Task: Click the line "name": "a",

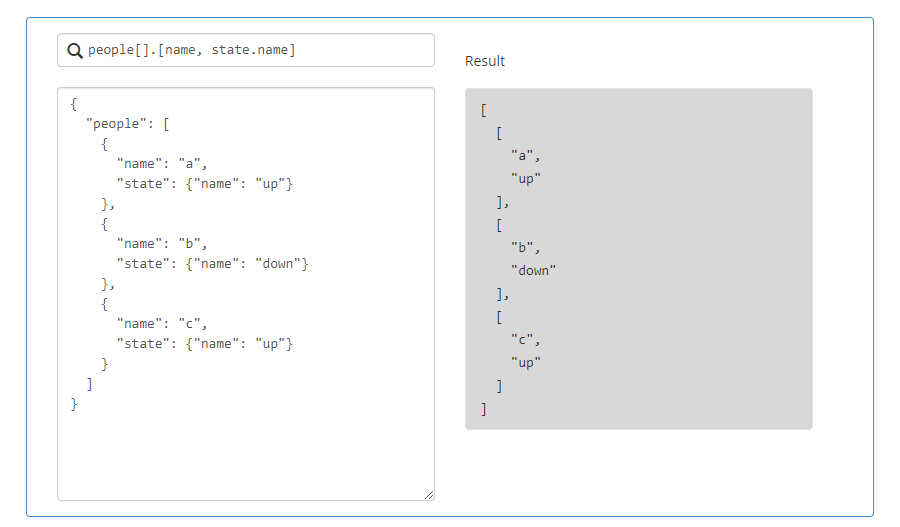Action: click(x=162, y=164)
